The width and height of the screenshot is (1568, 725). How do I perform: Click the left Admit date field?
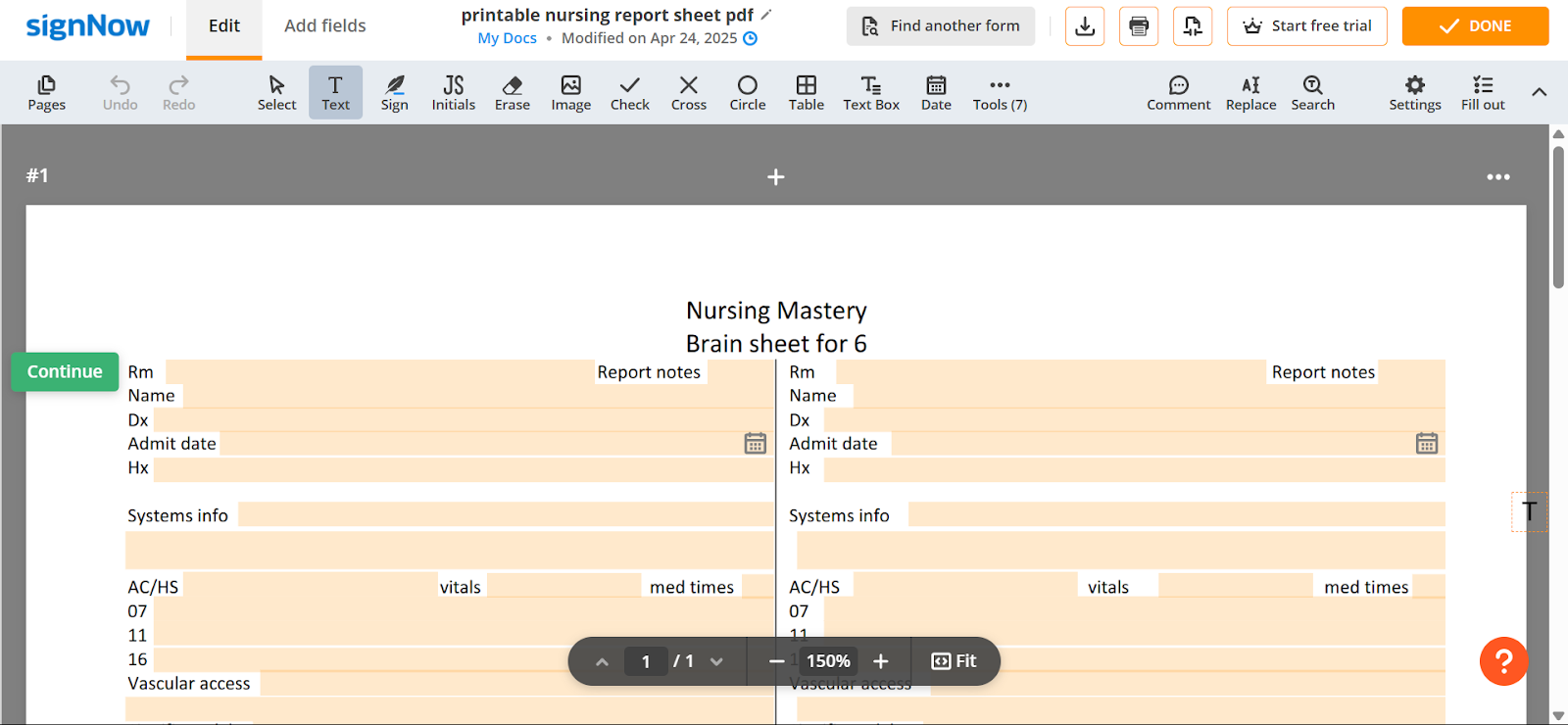click(x=480, y=444)
